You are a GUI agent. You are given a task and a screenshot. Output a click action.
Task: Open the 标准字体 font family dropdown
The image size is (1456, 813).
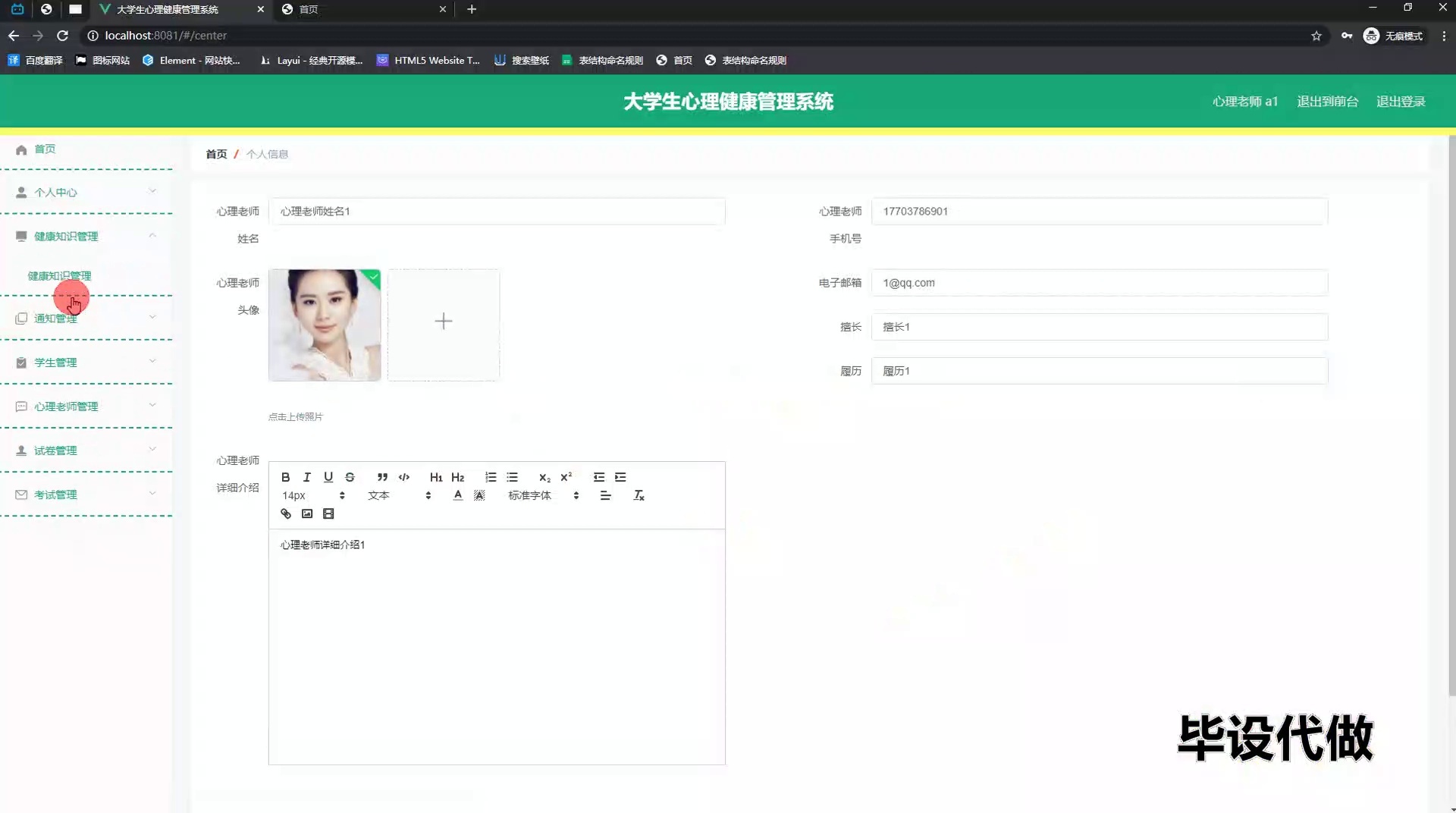pyautogui.click(x=544, y=495)
